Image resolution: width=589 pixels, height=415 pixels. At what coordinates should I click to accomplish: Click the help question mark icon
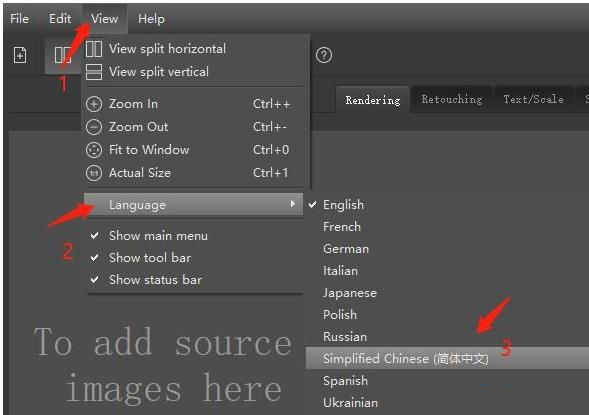click(324, 55)
